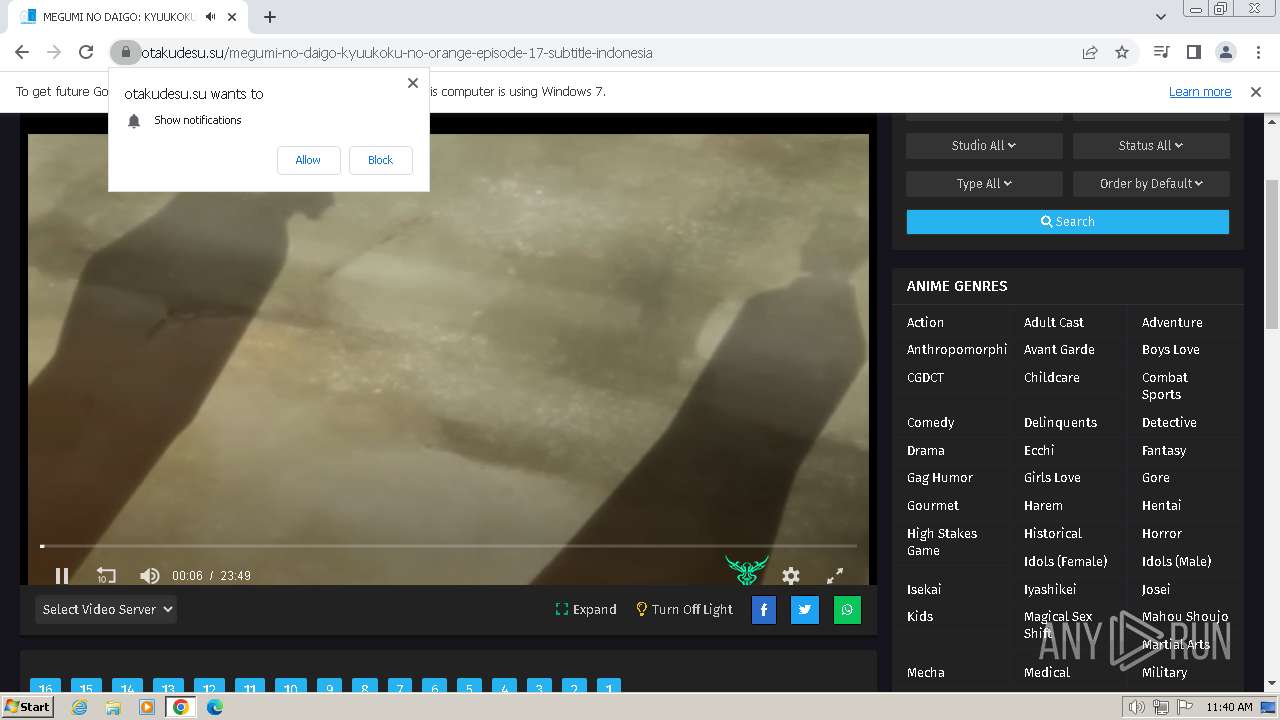
Task: Open a new browser tab
Action: pyautogui.click(x=270, y=17)
